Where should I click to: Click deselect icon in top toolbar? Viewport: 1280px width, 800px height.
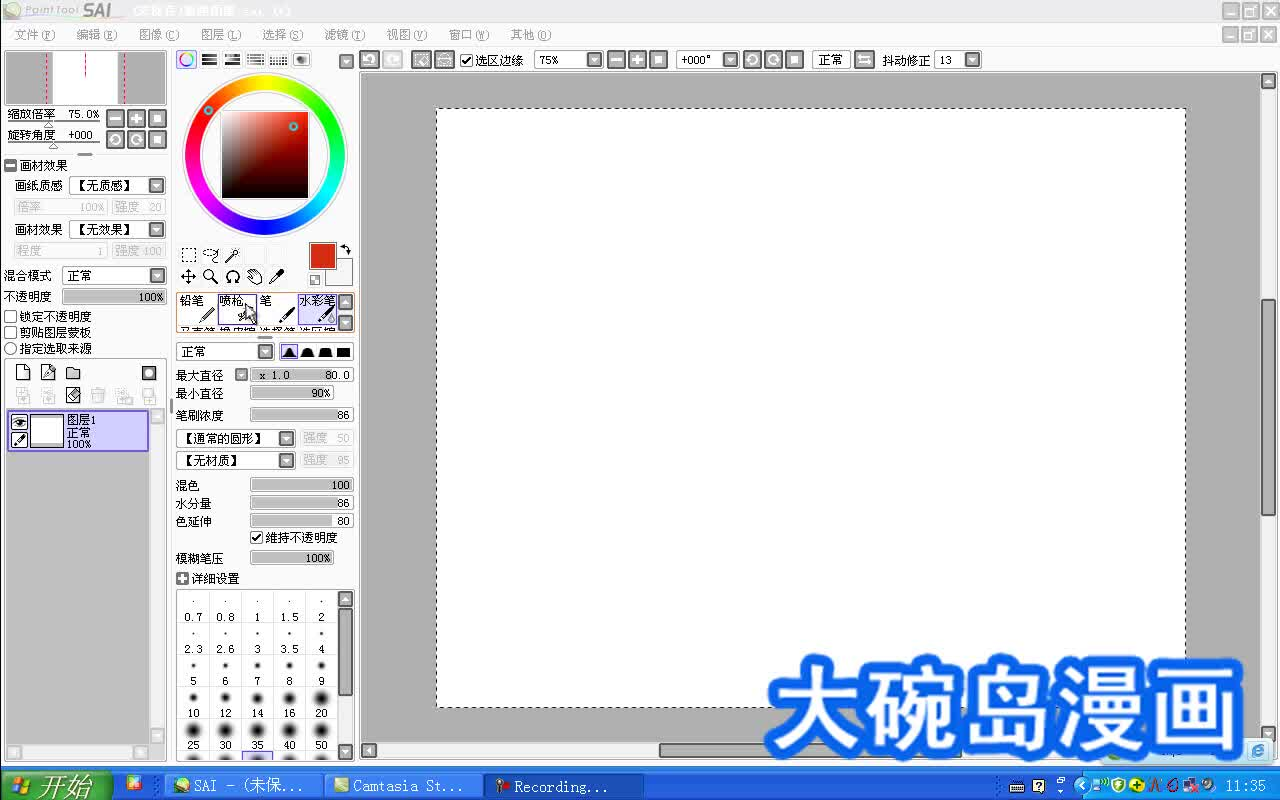click(x=421, y=60)
